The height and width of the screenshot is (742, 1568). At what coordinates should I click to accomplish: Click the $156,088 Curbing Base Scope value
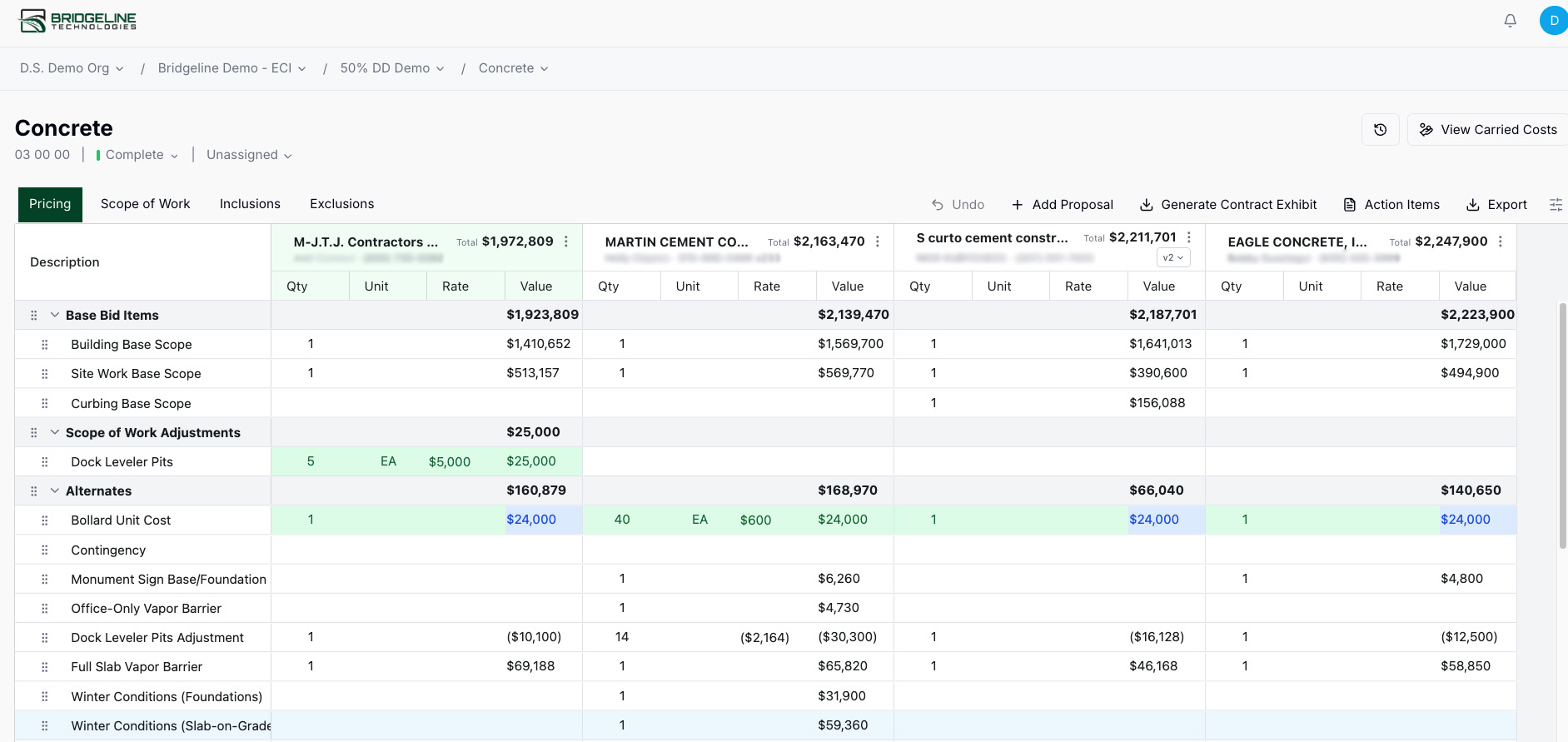coord(1157,403)
